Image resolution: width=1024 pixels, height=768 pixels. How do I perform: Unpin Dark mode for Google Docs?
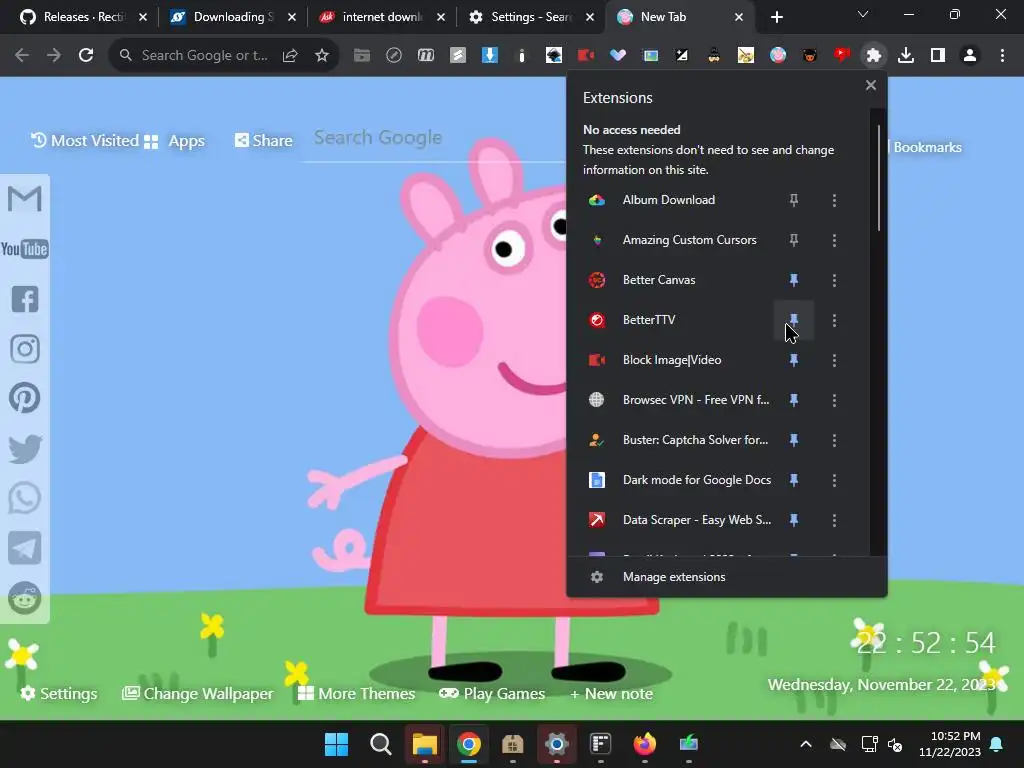793,480
